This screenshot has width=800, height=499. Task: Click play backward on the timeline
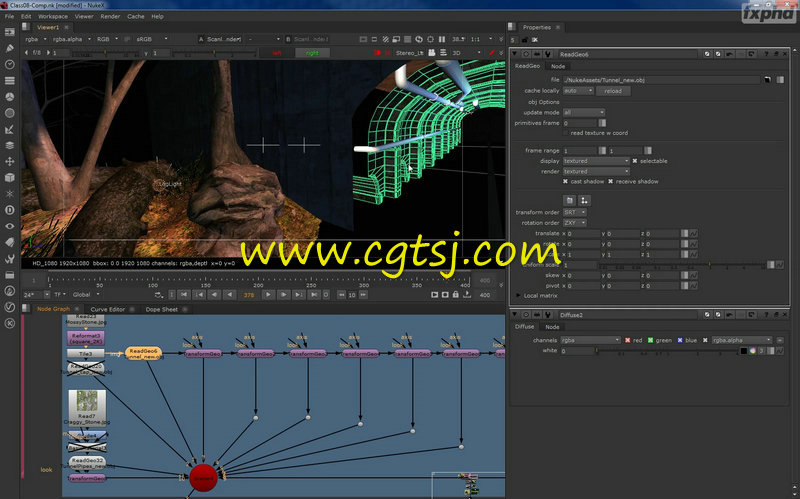[x=230, y=295]
